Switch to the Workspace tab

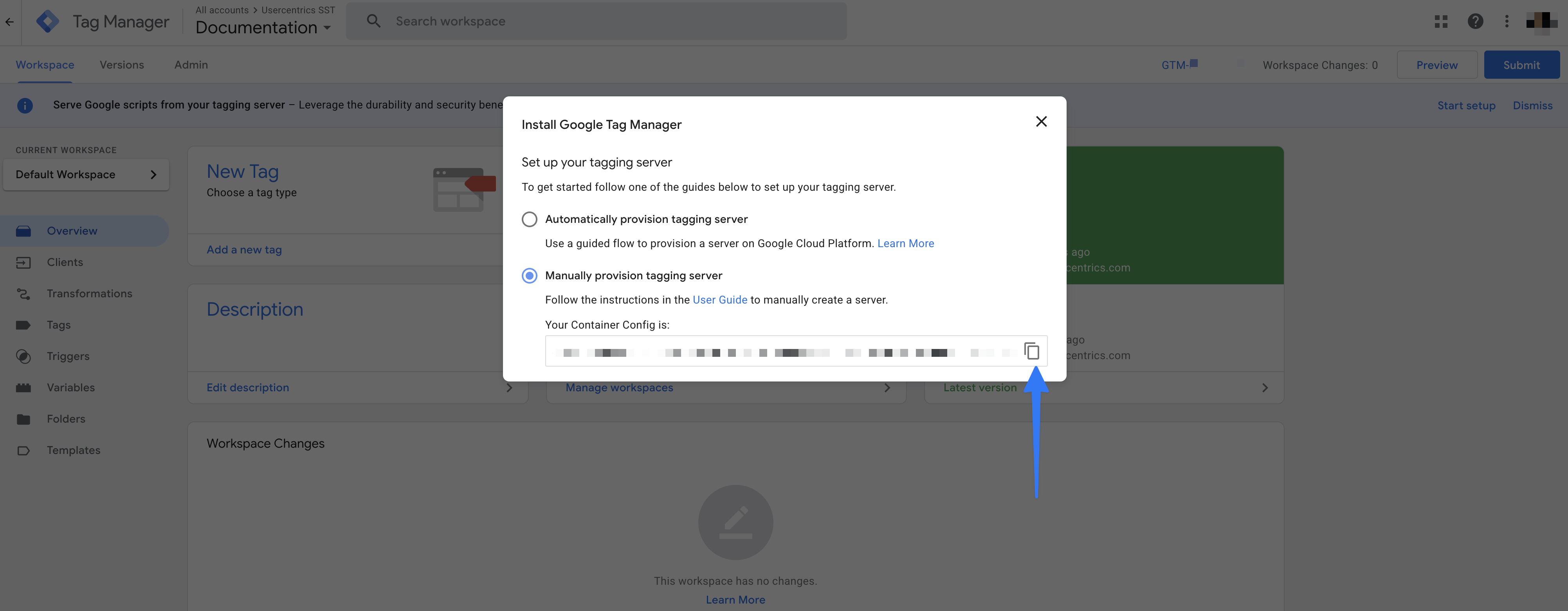(45, 65)
